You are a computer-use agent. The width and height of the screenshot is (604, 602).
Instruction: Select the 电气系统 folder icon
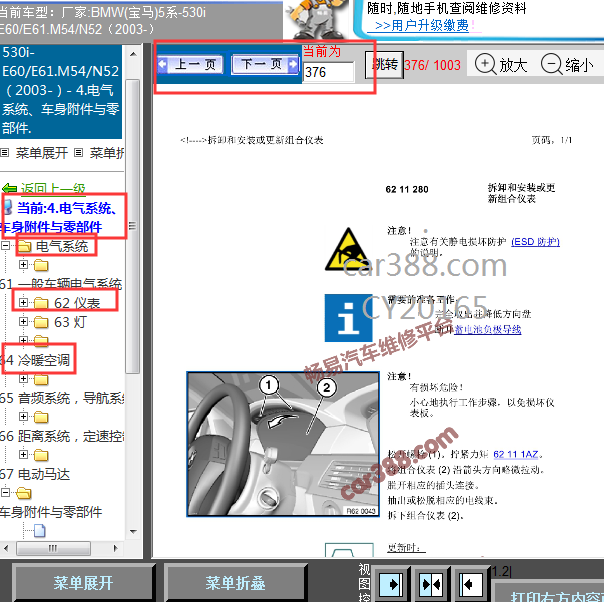[x=24, y=246]
